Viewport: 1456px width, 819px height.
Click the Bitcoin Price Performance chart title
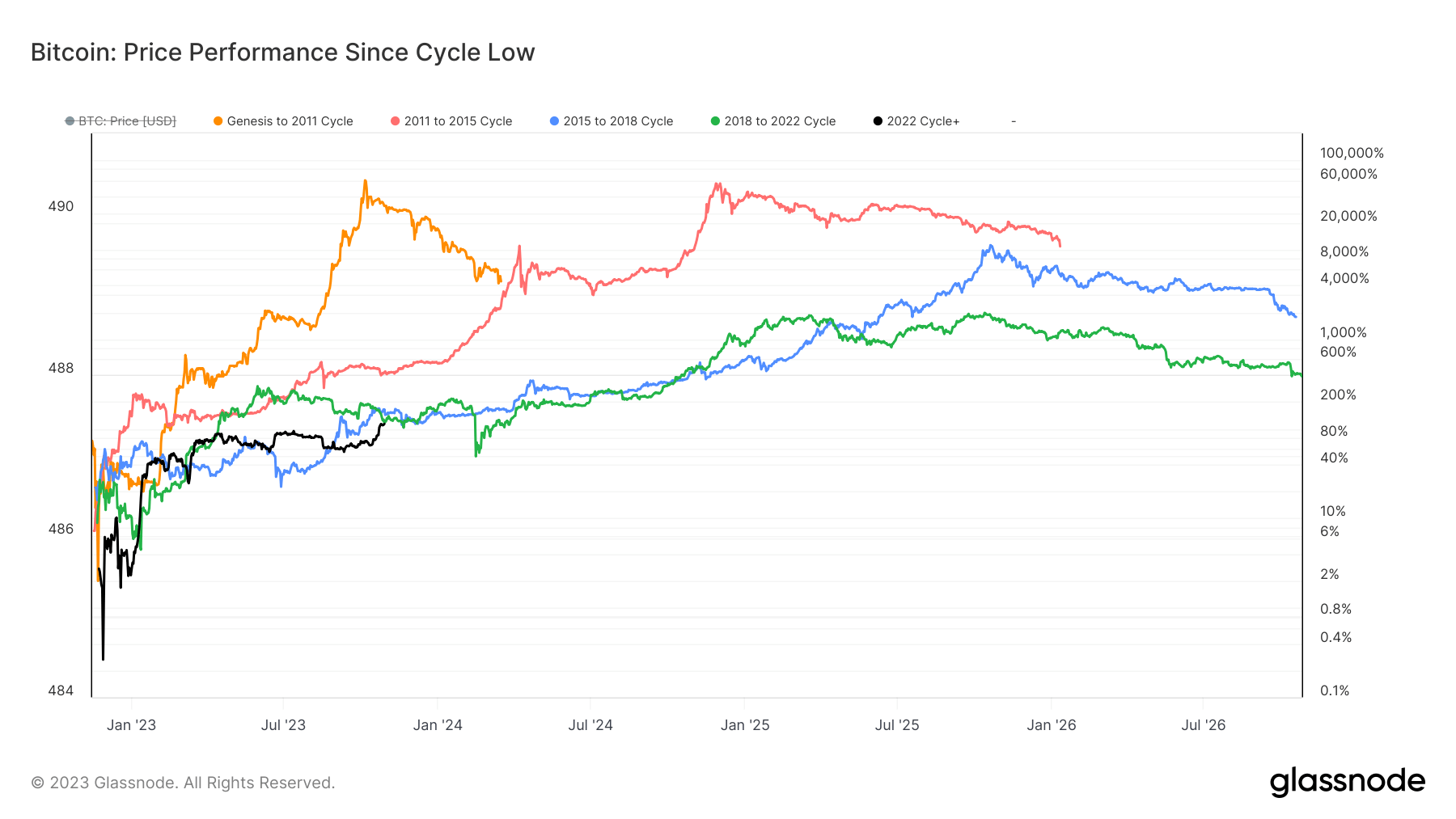point(282,53)
